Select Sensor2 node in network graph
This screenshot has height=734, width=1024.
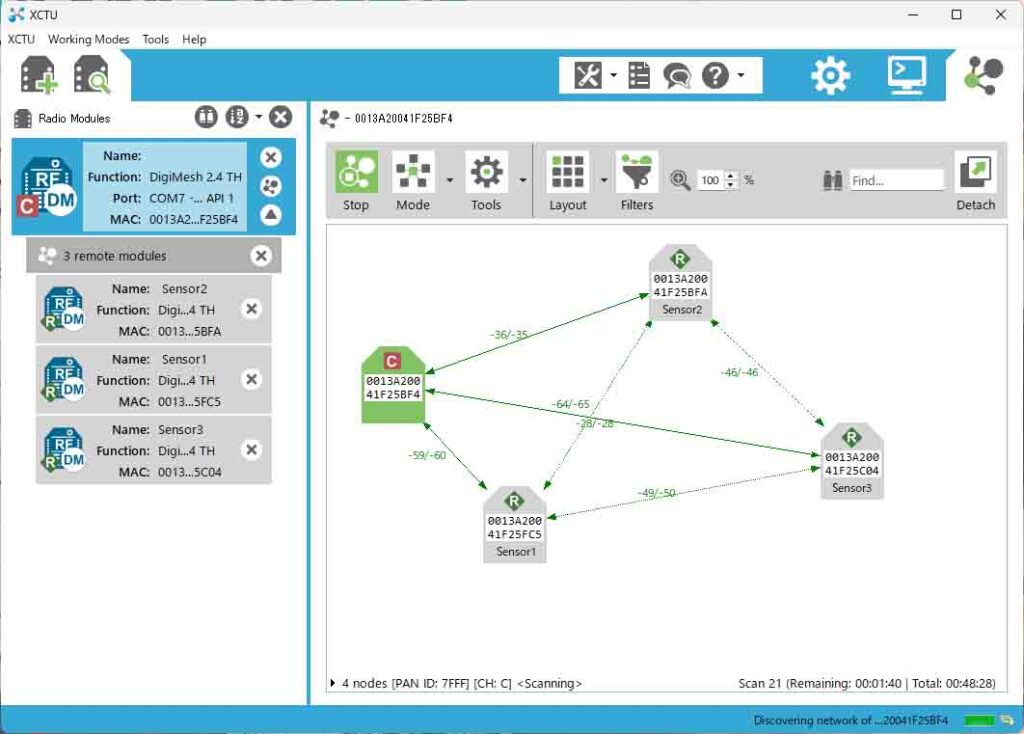pyautogui.click(x=680, y=282)
